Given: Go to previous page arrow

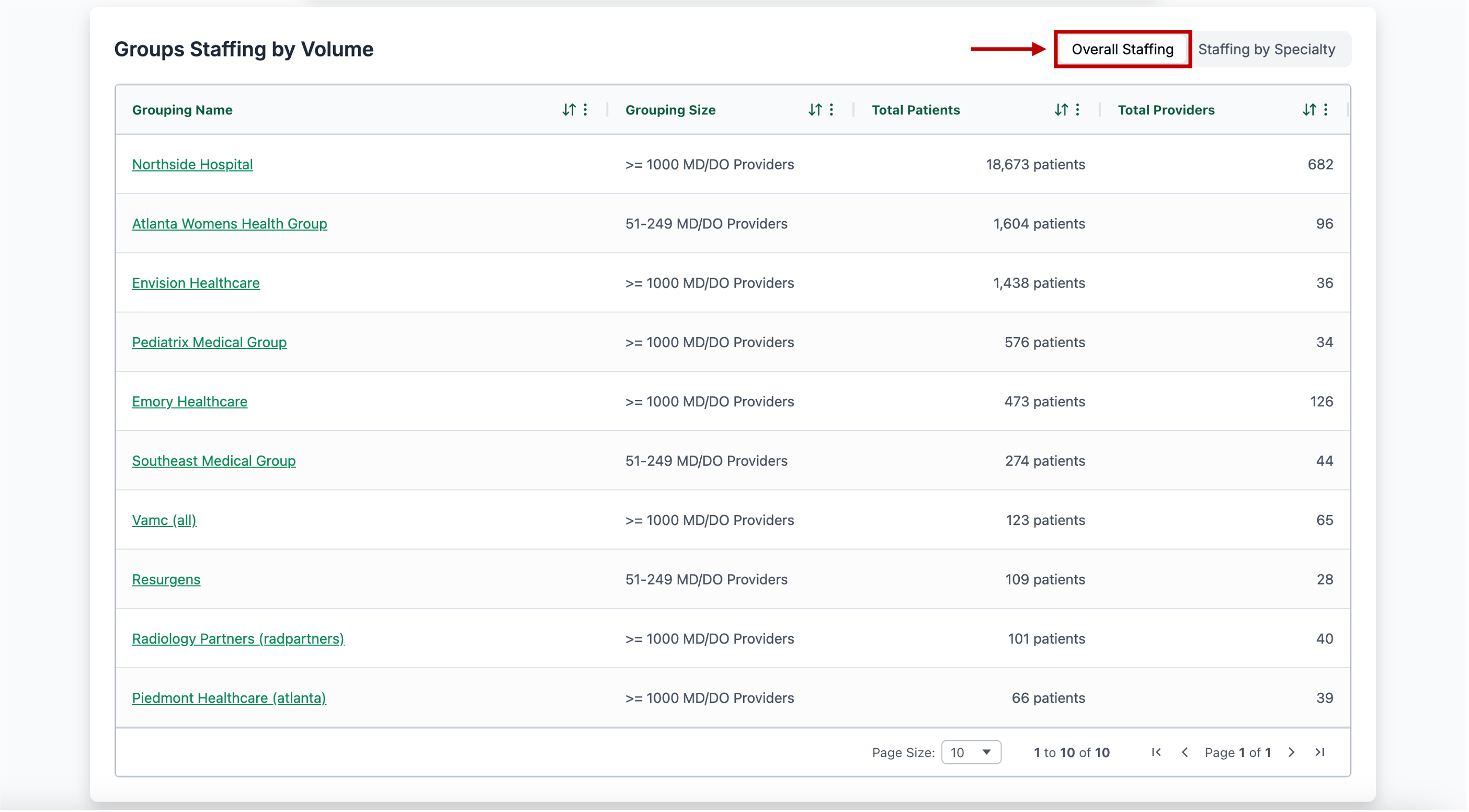Looking at the screenshot, I should (1185, 752).
